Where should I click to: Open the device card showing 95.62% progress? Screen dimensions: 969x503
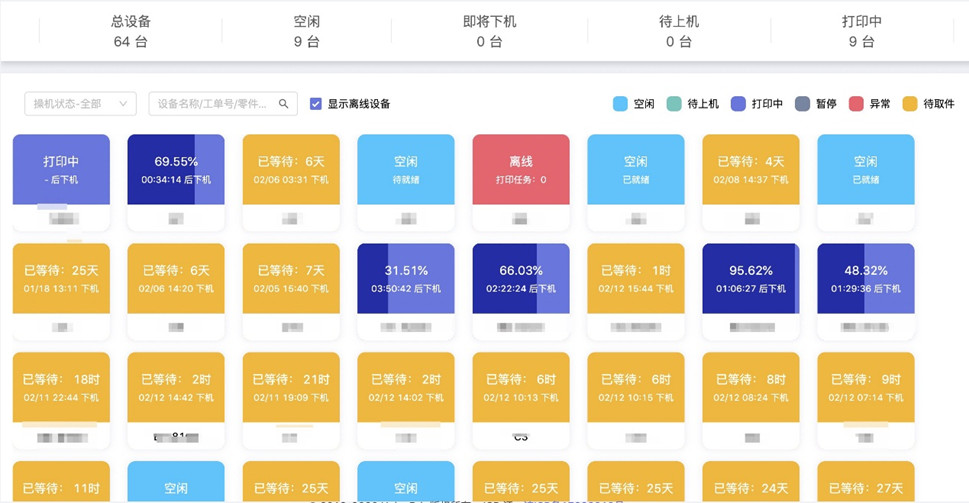(751, 278)
